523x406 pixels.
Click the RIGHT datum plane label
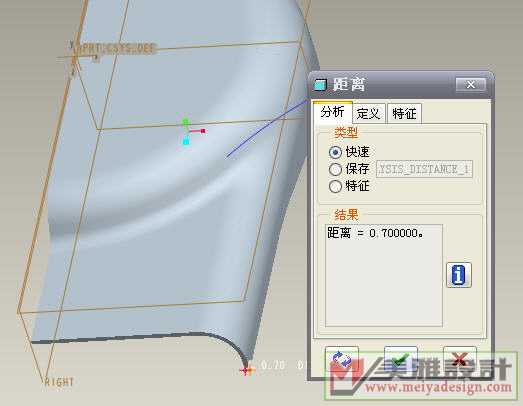(59, 382)
